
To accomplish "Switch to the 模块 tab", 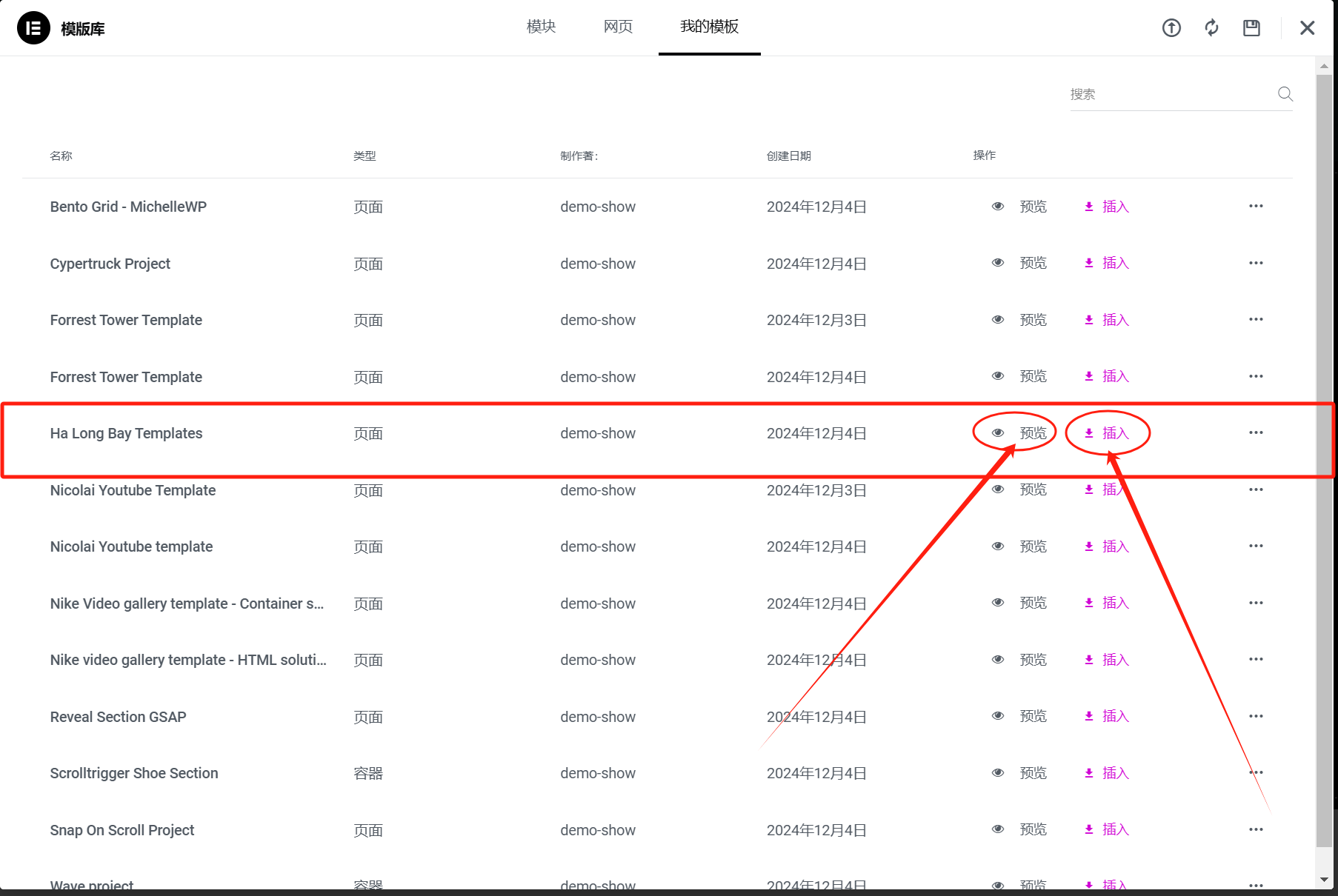I will click(541, 27).
